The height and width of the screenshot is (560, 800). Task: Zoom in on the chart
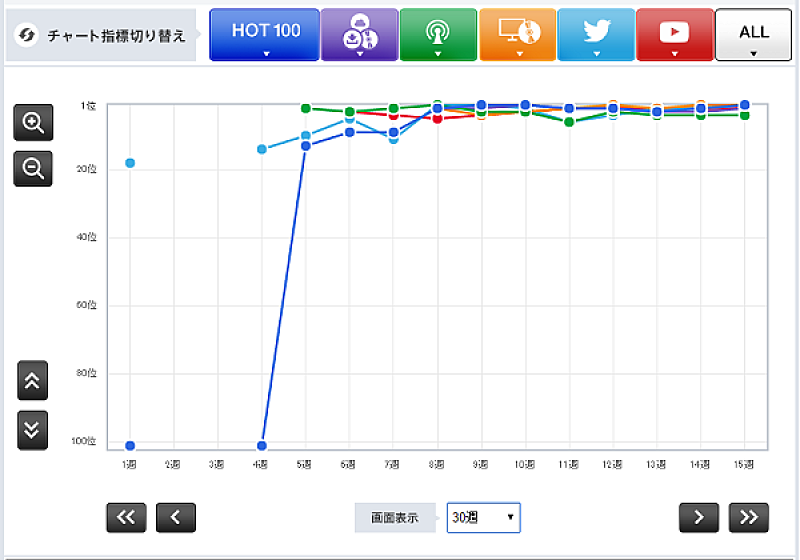[32, 123]
